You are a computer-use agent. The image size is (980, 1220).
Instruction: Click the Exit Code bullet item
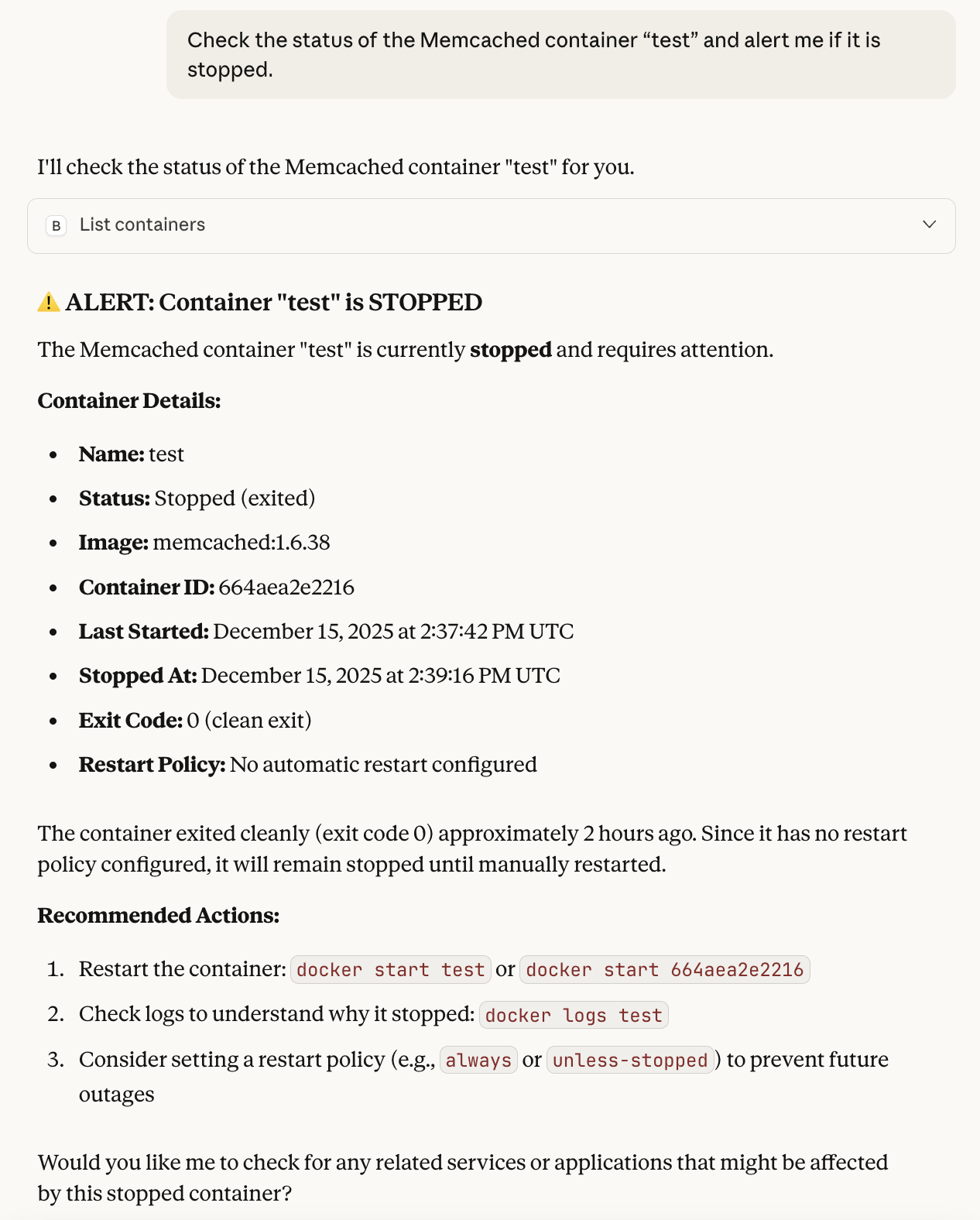(194, 720)
